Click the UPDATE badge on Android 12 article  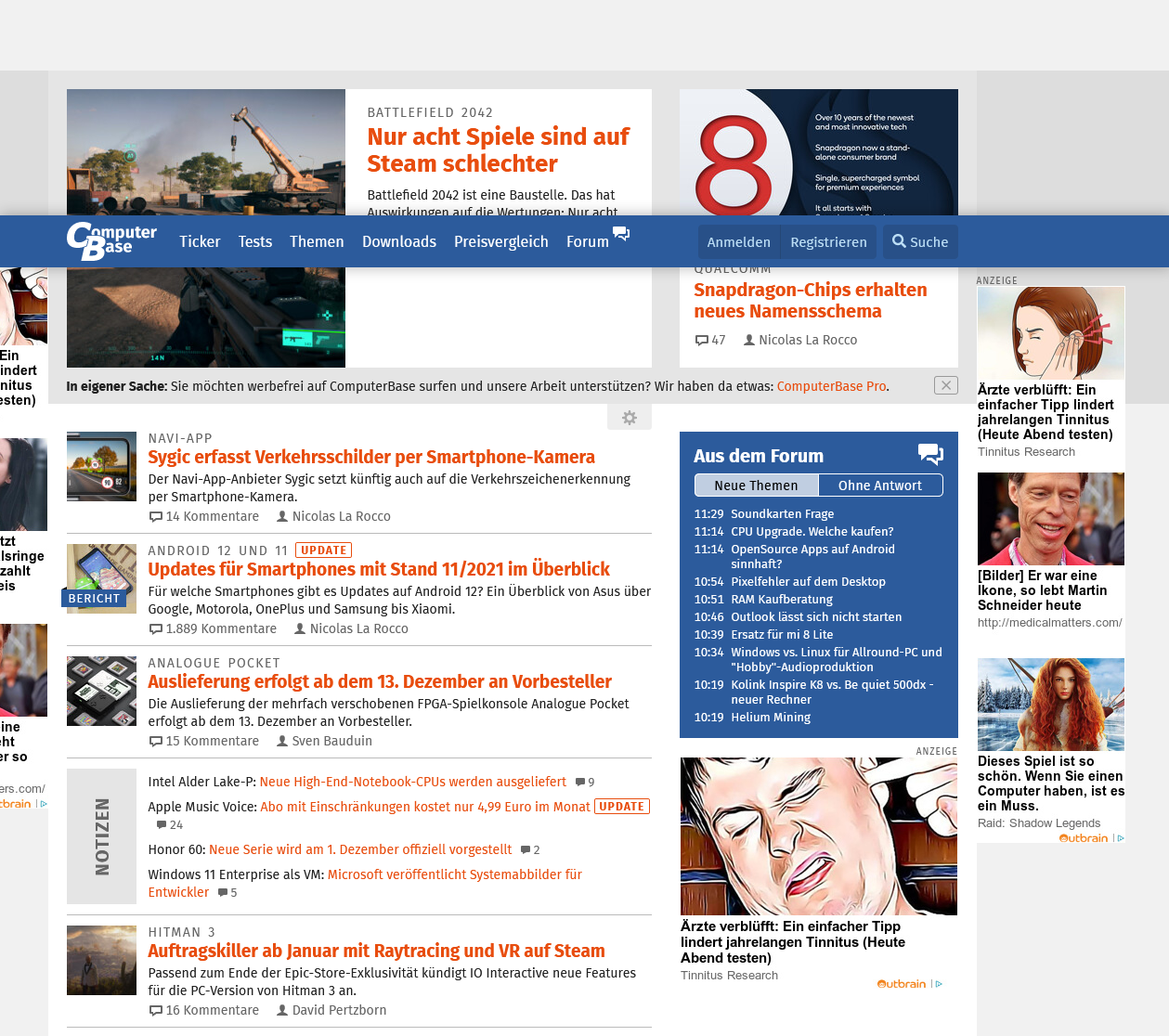coord(324,550)
